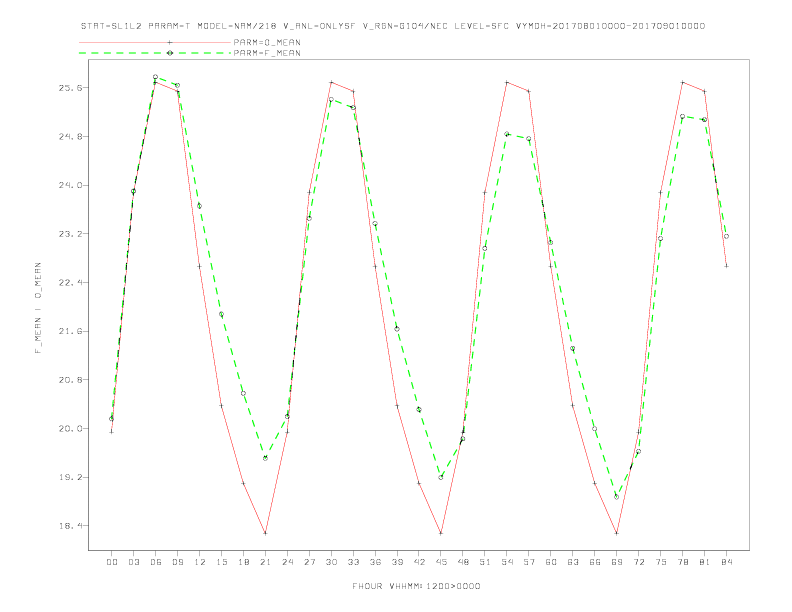Viewport: 792px width, 612px height.
Task: Select the green F_MEAN circle marker at hour 54
Action: [x=507, y=134]
